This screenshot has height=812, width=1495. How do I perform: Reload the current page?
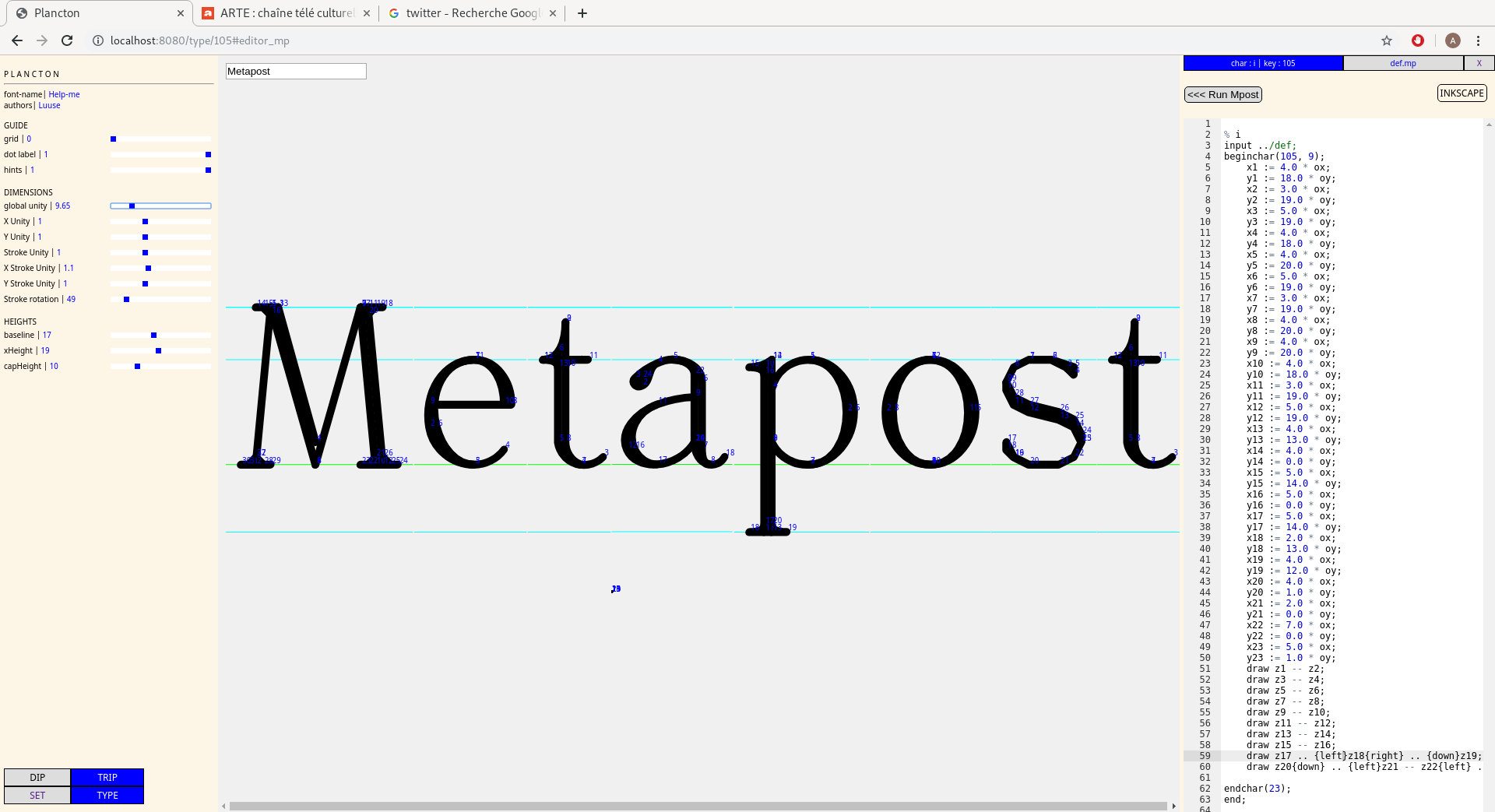(67, 40)
